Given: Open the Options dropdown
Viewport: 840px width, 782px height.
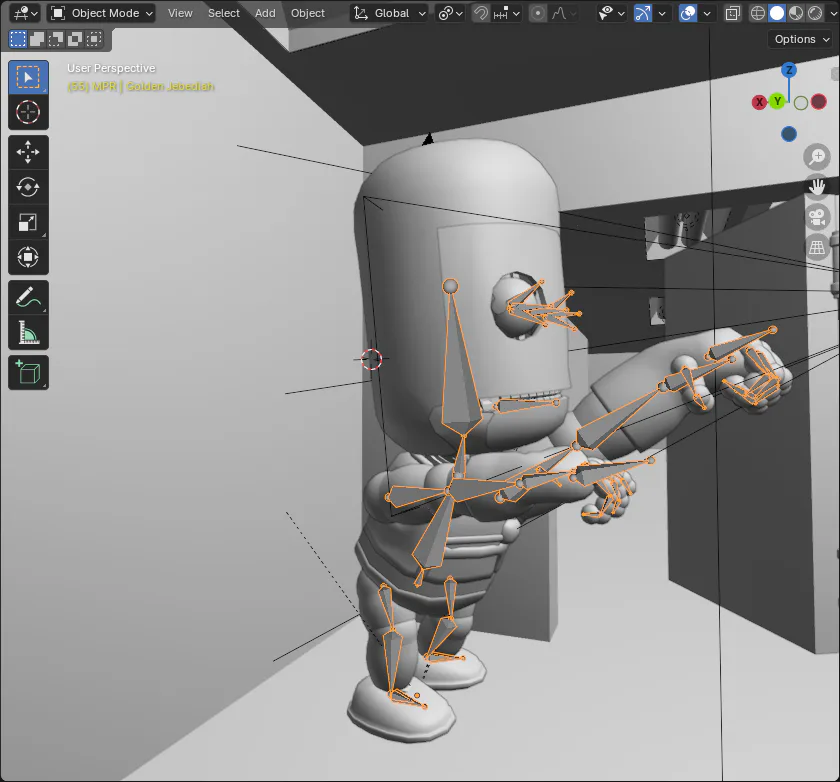Looking at the screenshot, I should (801, 39).
